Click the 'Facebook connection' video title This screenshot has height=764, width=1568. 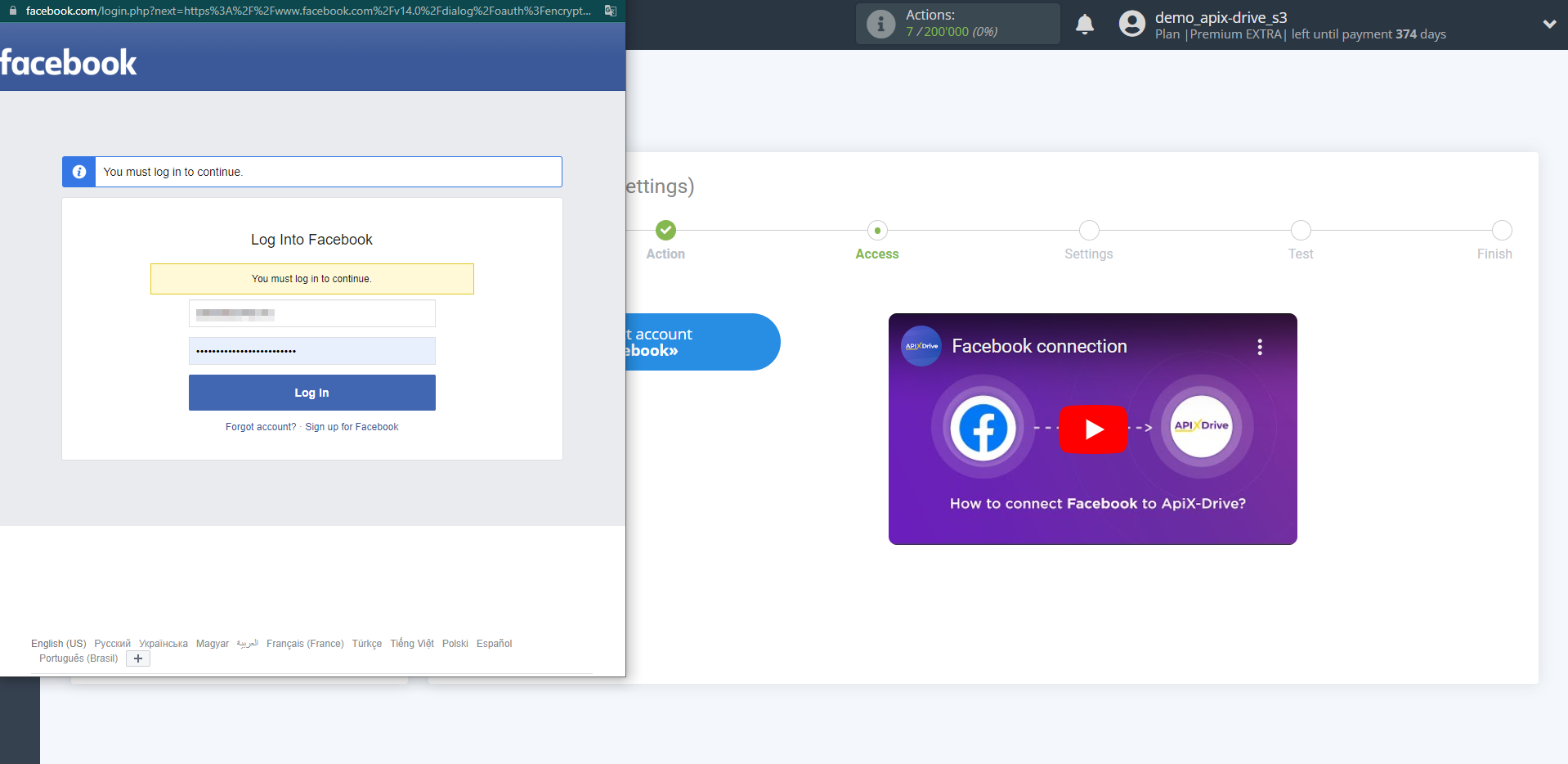pos(1039,346)
